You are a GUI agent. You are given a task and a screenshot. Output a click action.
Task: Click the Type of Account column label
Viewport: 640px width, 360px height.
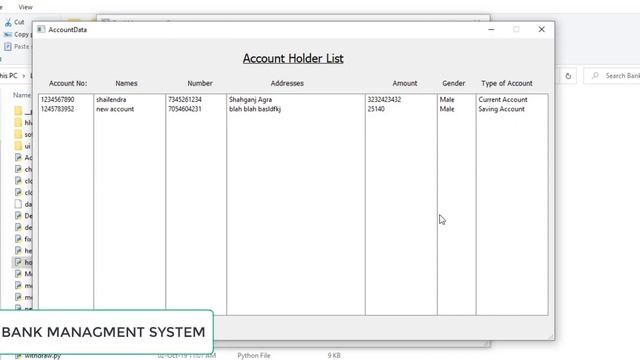coord(507,83)
